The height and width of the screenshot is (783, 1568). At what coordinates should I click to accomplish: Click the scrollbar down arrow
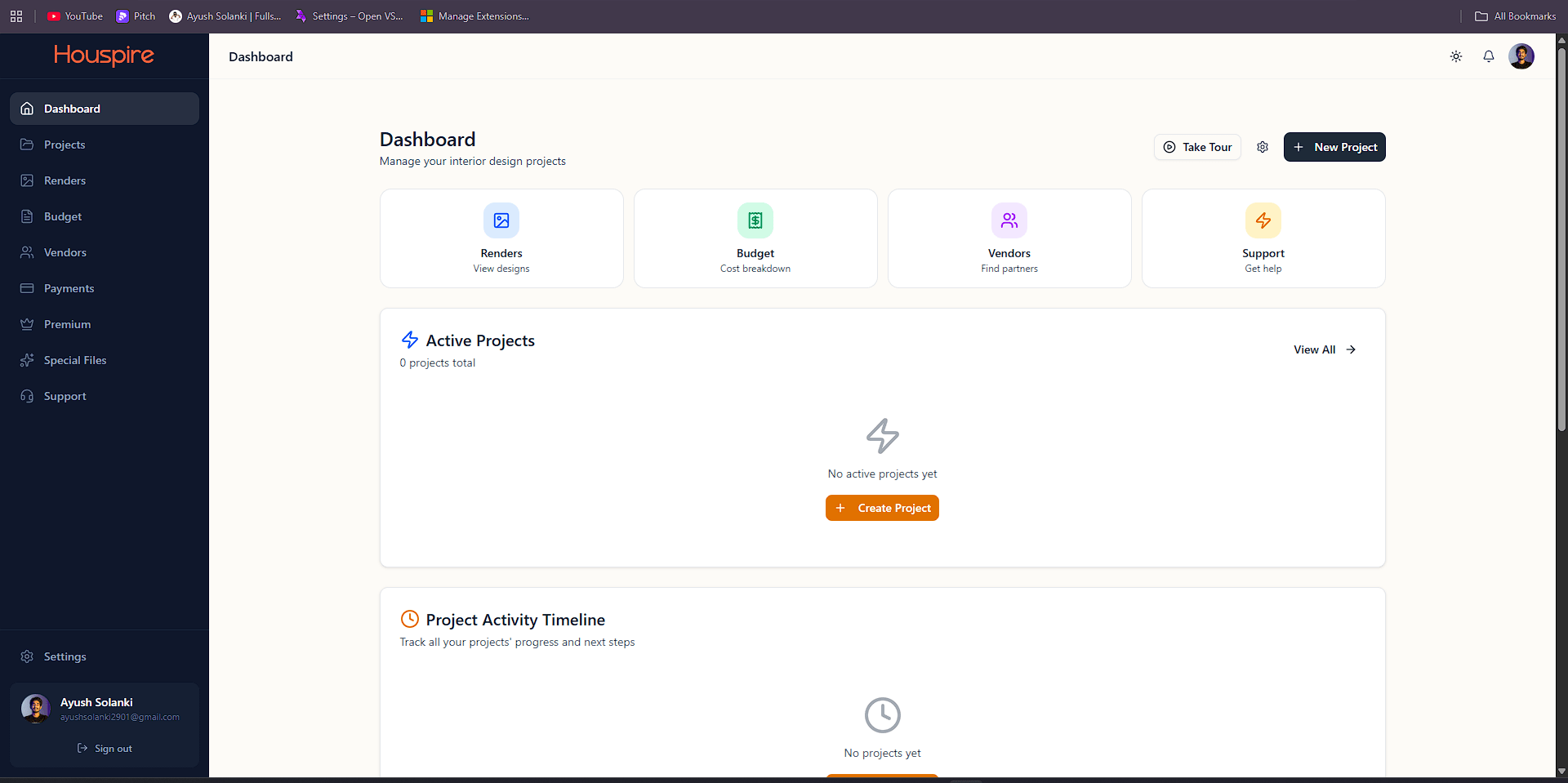coord(1561,771)
